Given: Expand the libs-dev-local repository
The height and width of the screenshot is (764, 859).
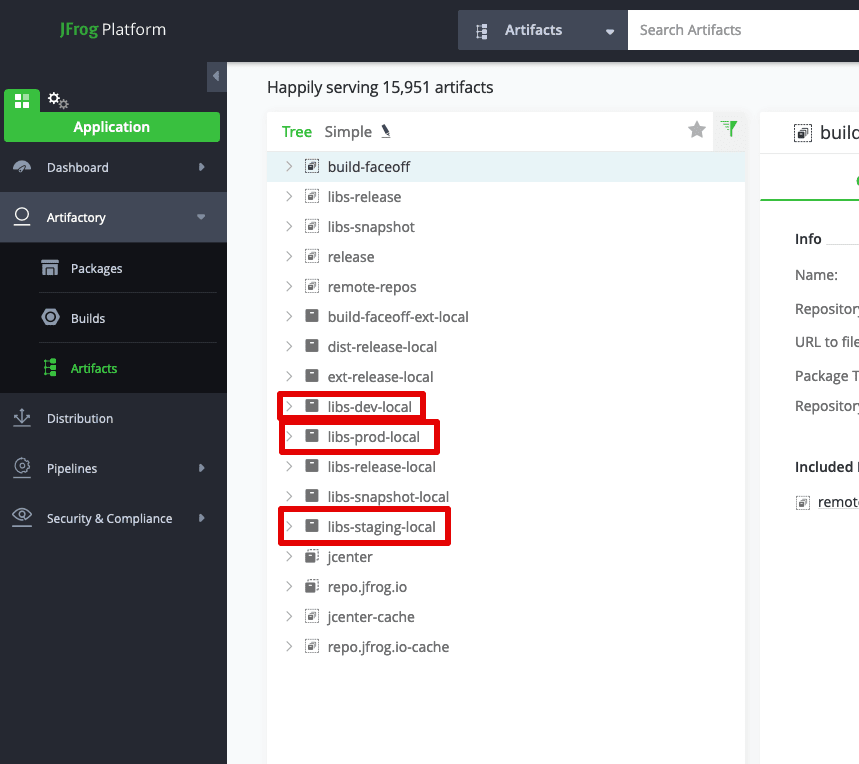Looking at the screenshot, I should pos(289,407).
